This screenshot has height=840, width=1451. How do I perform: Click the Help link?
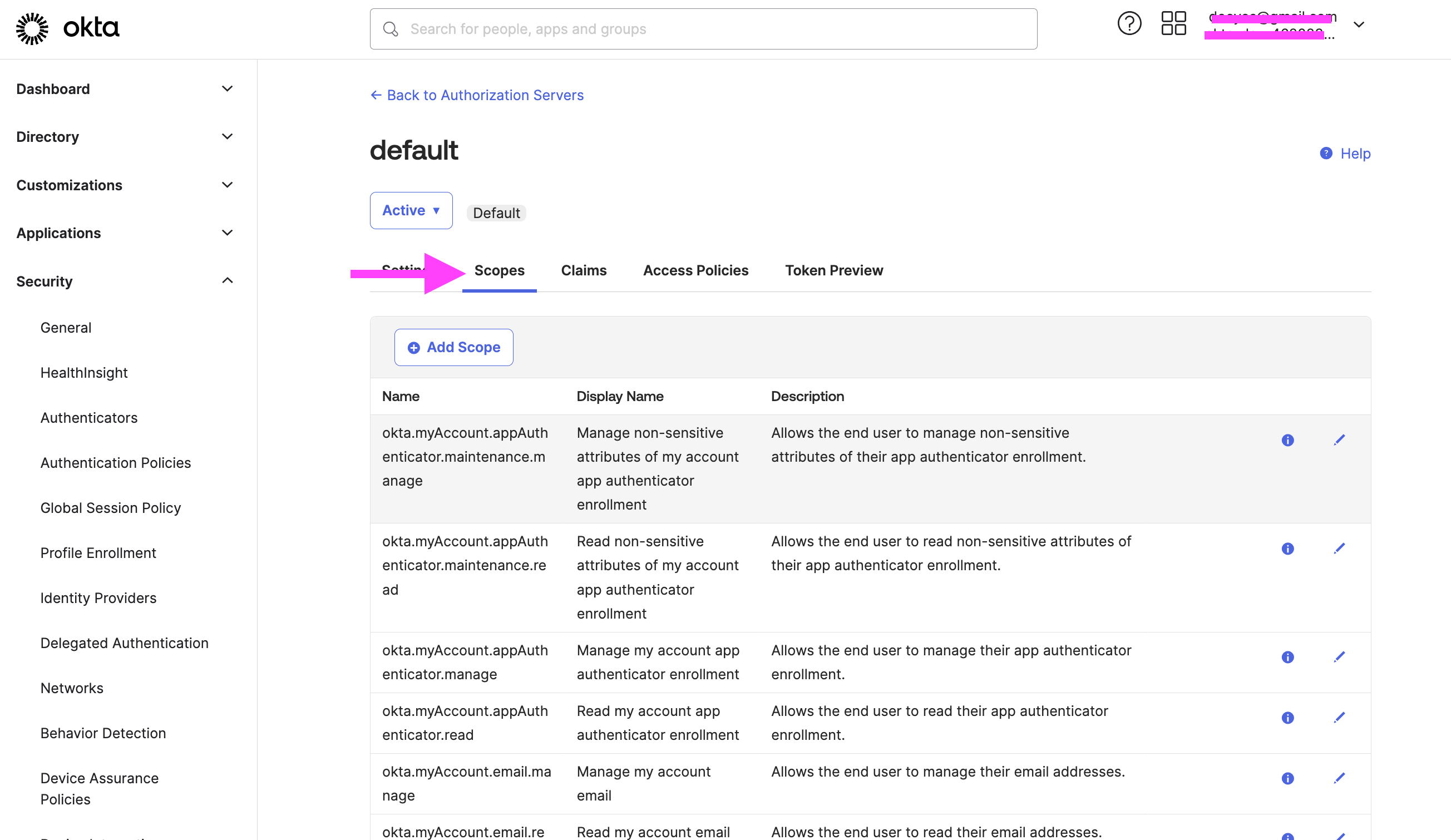pos(1355,154)
